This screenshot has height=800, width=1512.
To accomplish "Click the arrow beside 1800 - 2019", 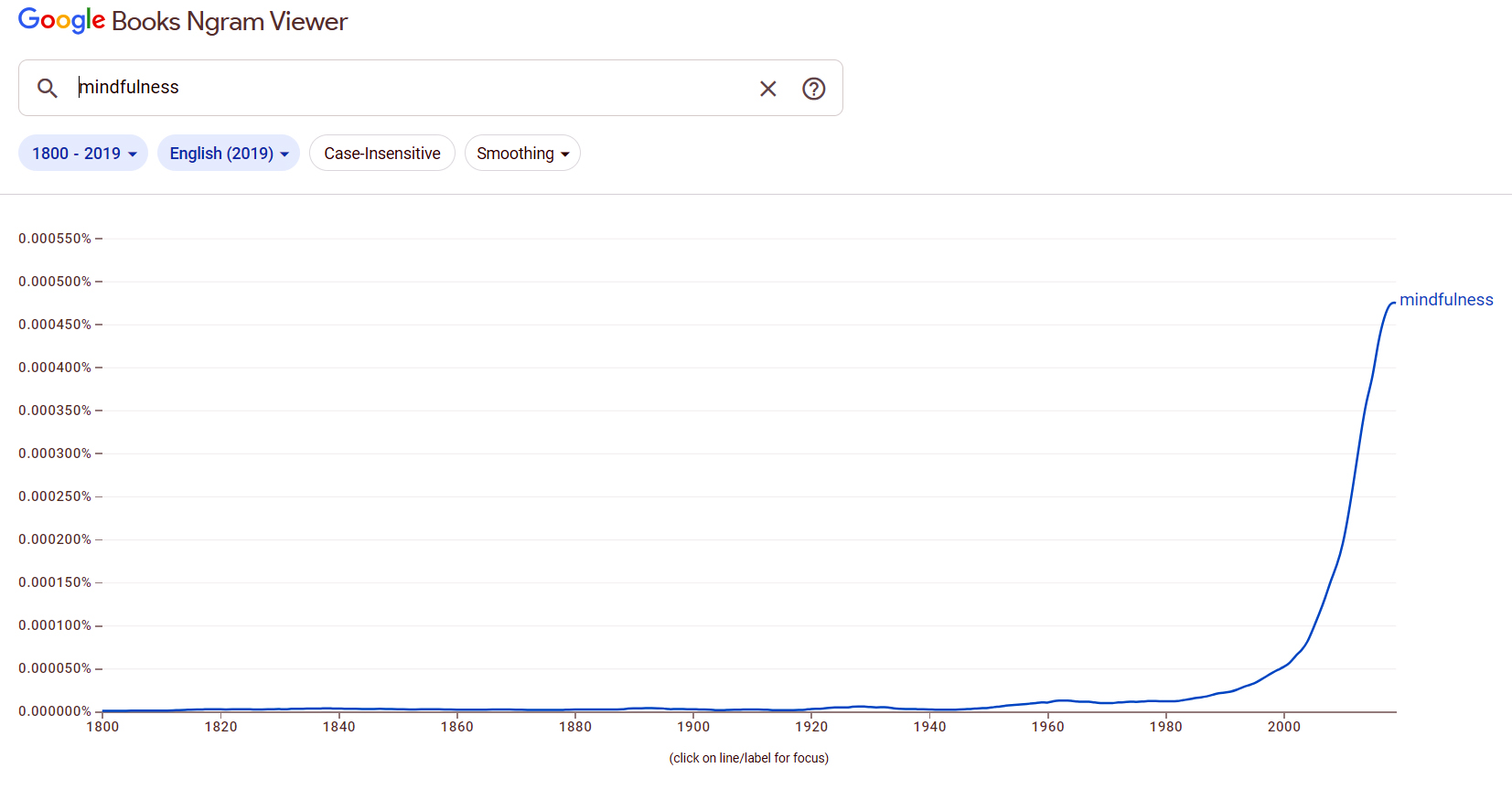I will (x=133, y=155).
